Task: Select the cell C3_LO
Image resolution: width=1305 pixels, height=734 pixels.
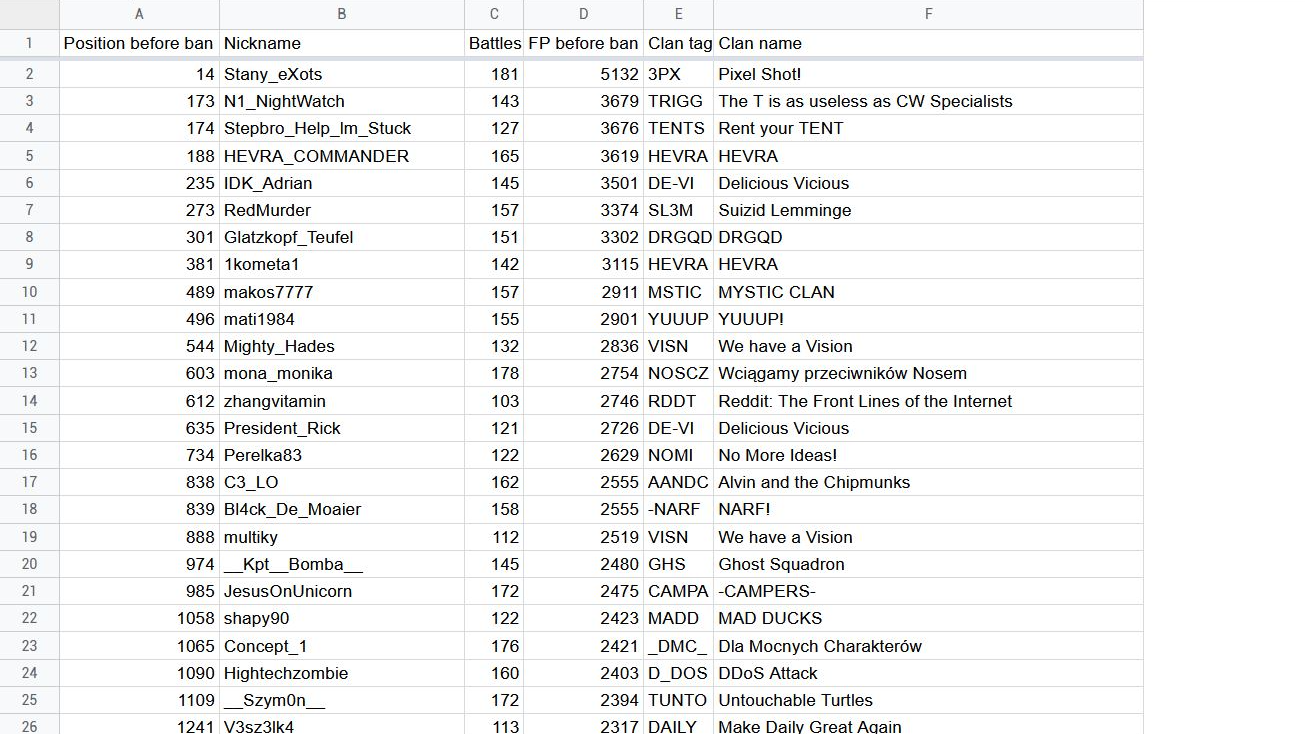Action: [342, 482]
